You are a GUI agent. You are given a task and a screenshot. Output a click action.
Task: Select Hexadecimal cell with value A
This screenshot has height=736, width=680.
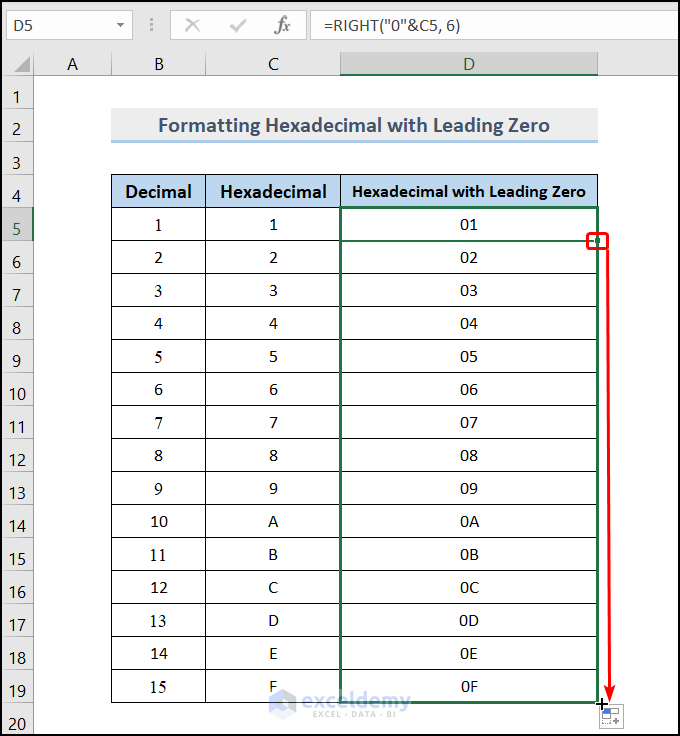[273, 521]
